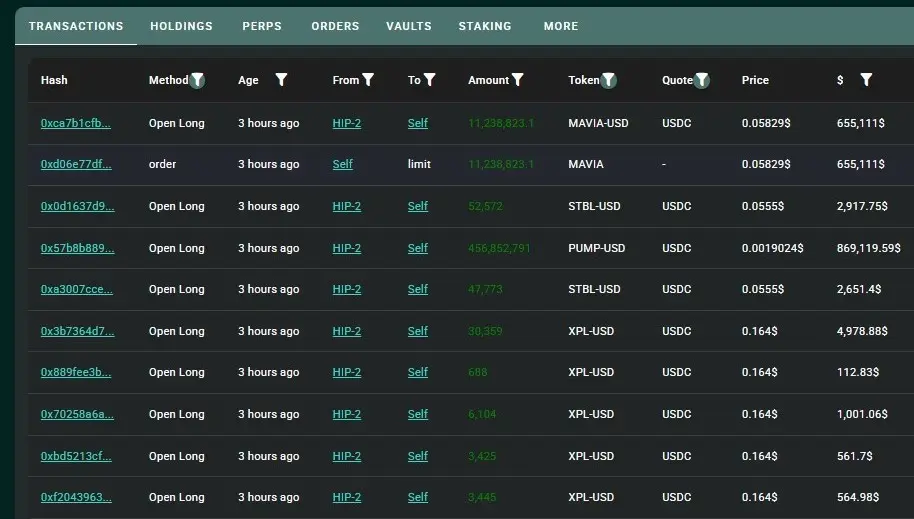Viewport: 914px width, 519px height.
Task: Select the 112.83$ value cell
Action: pos(858,372)
